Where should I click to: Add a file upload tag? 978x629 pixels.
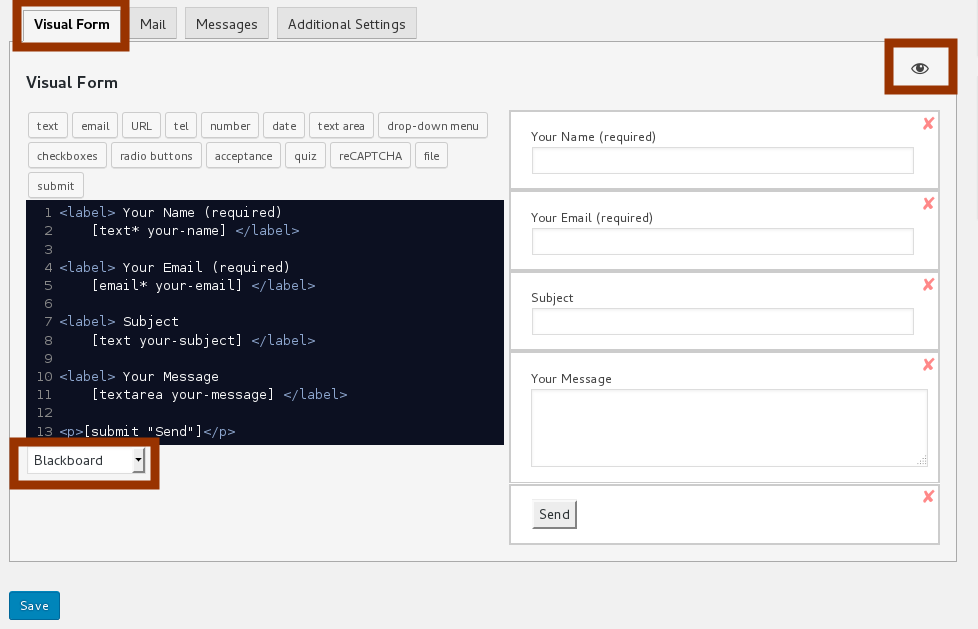point(432,156)
